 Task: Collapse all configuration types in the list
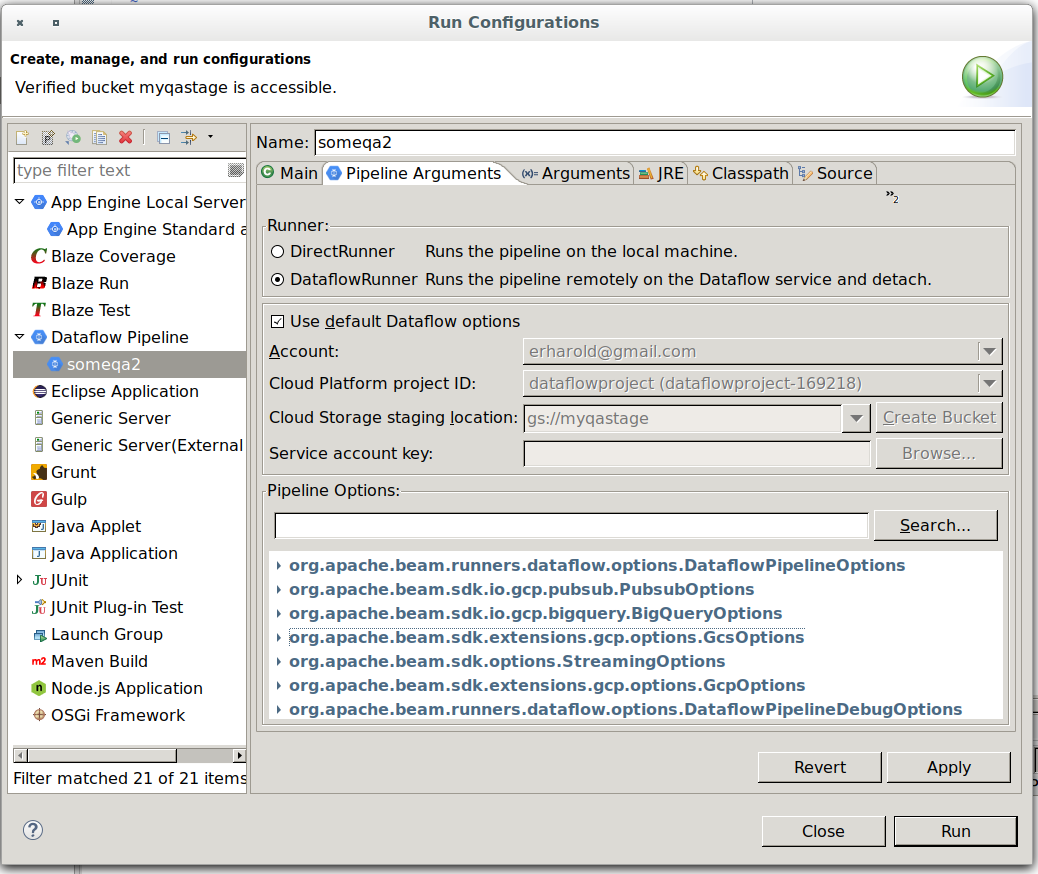click(x=163, y=136)
